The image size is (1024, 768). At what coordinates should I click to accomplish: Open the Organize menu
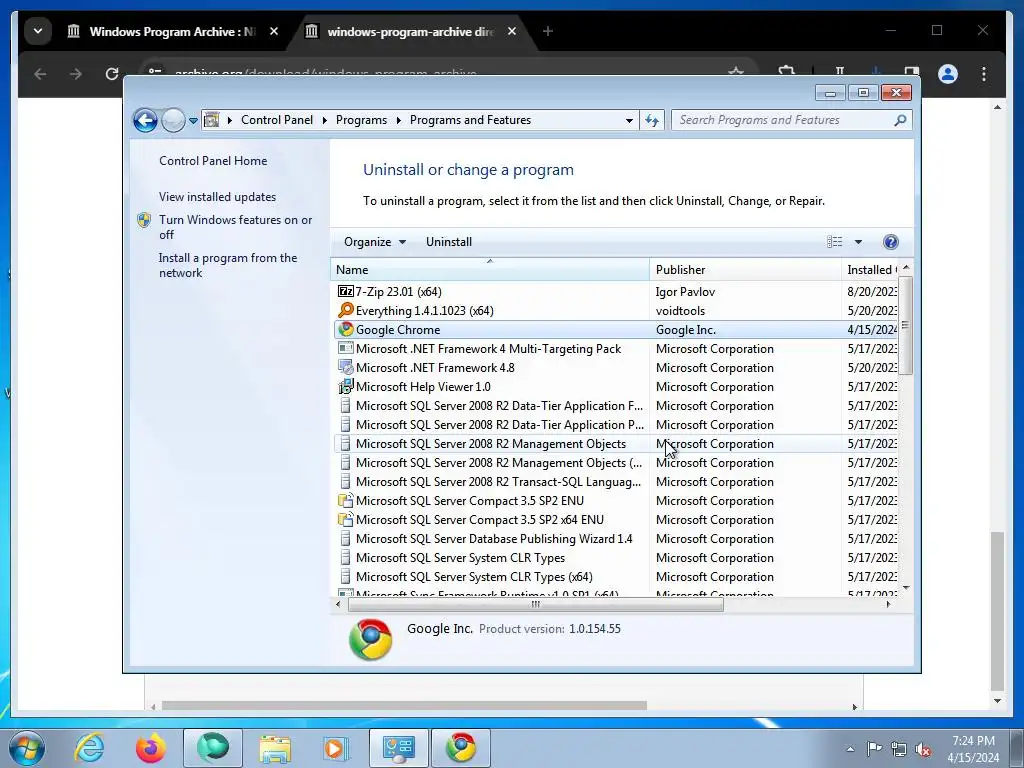coord(375,242)
